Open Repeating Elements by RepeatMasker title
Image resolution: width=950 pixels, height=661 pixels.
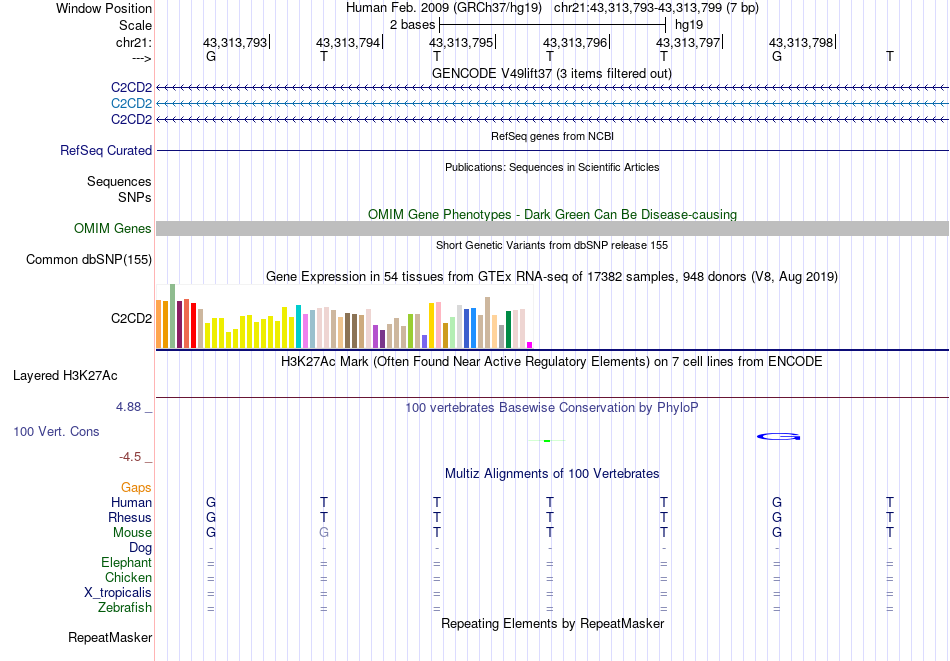tap(552, 623)
